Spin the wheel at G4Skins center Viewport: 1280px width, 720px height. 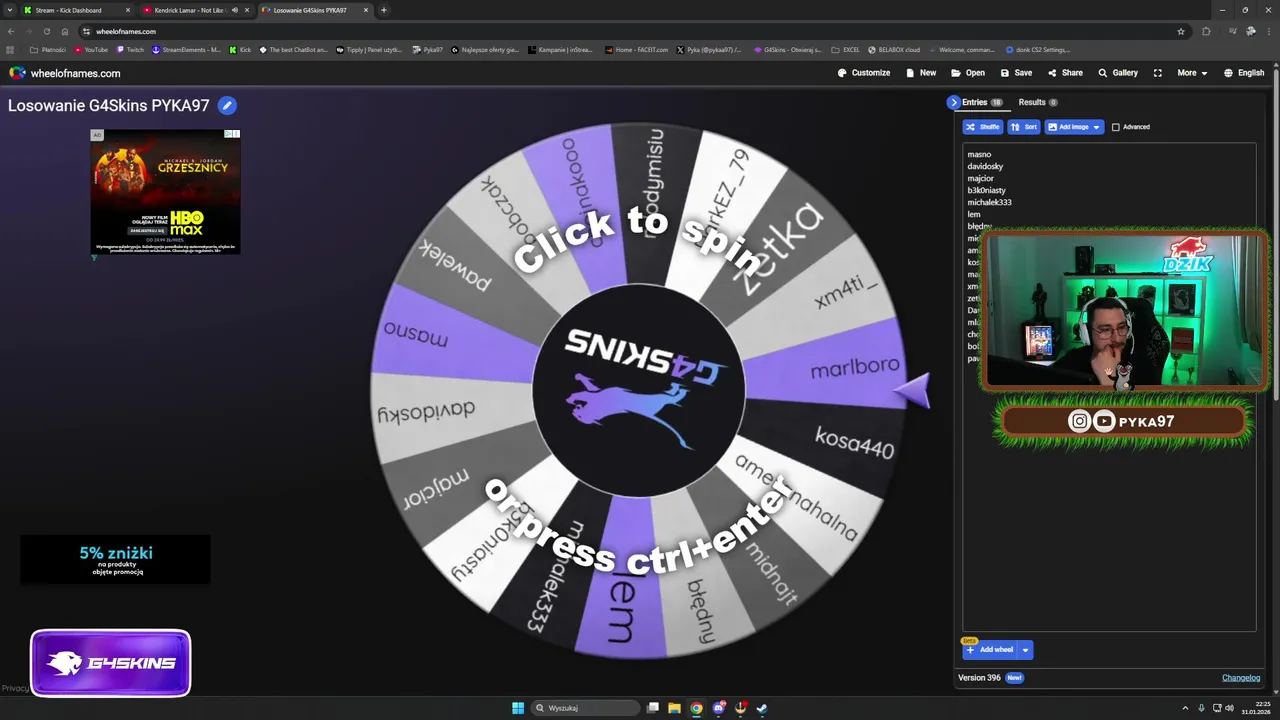(x=639, y=390)
